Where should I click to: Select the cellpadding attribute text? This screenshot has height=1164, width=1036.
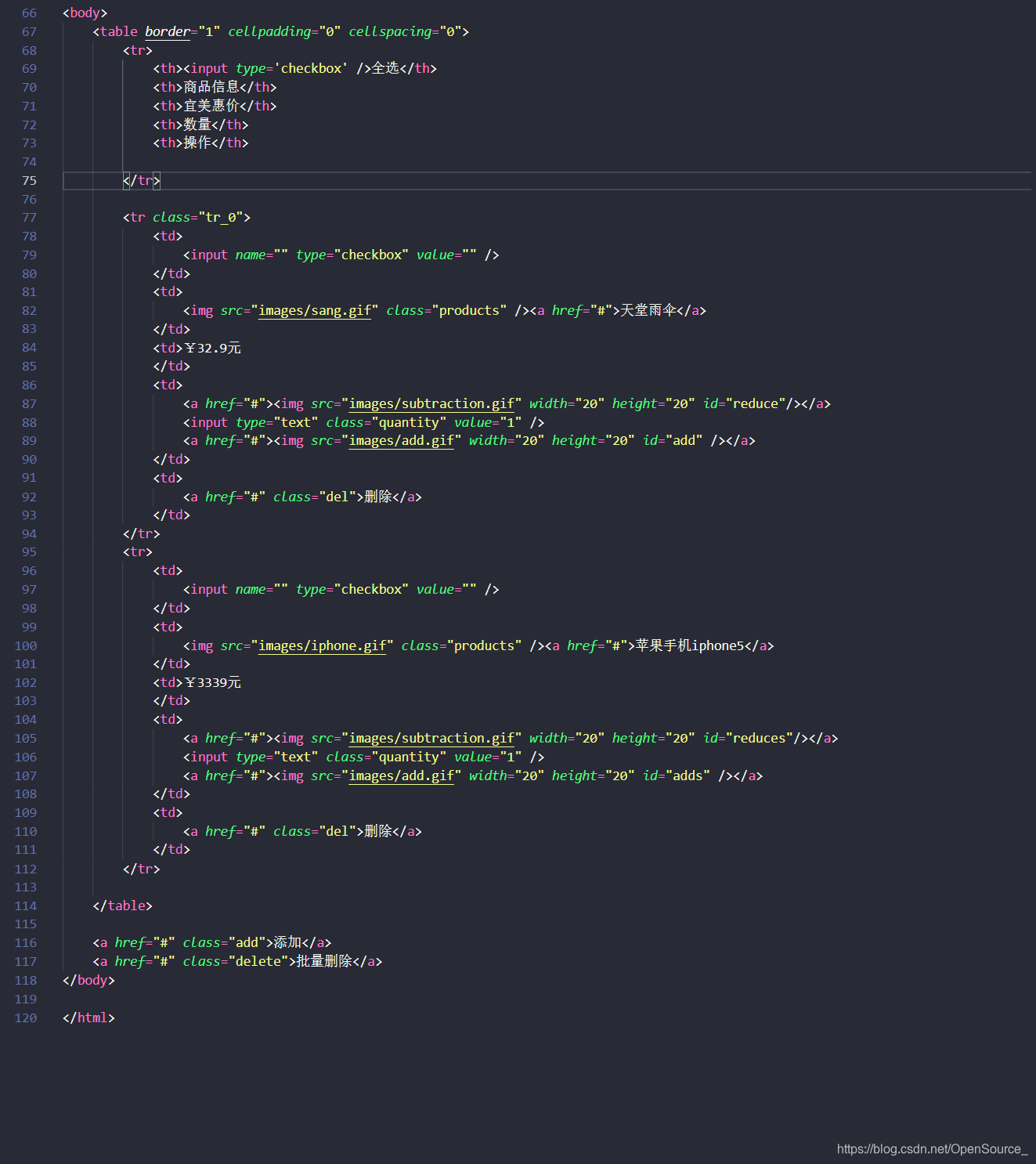(284, 31)
